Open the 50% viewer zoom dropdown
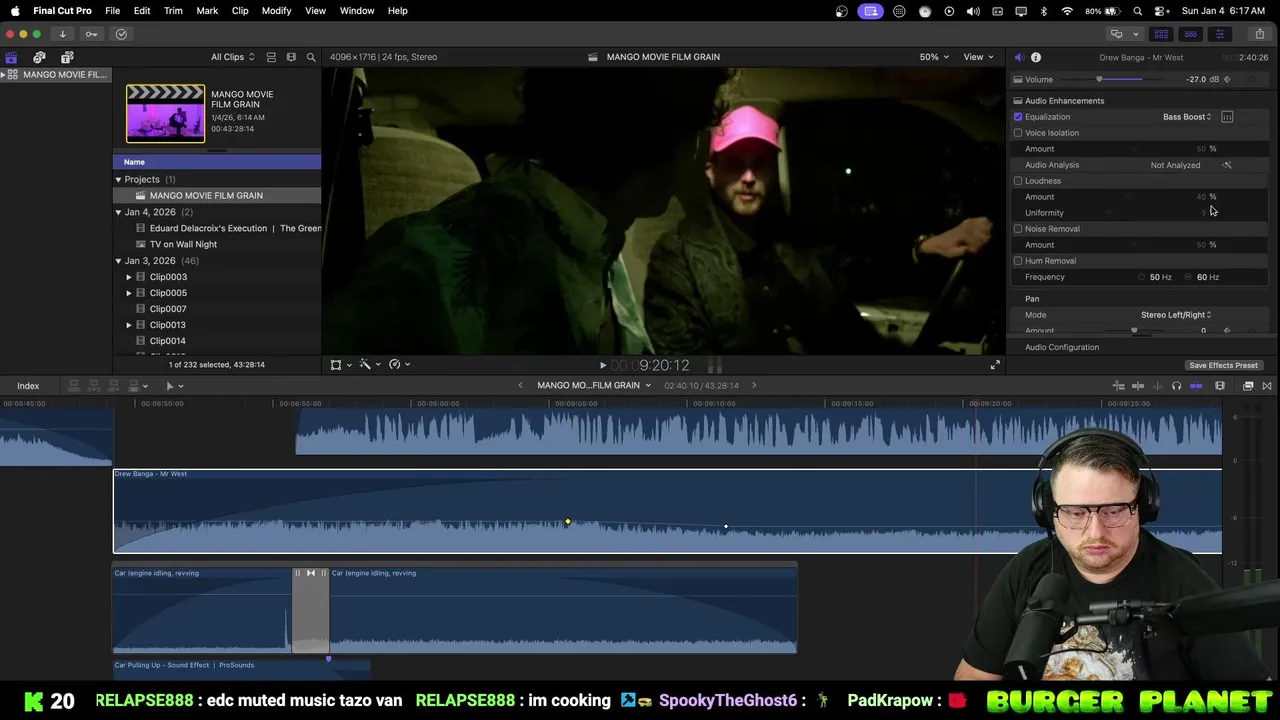1280x720 pixels. point(935,57)
